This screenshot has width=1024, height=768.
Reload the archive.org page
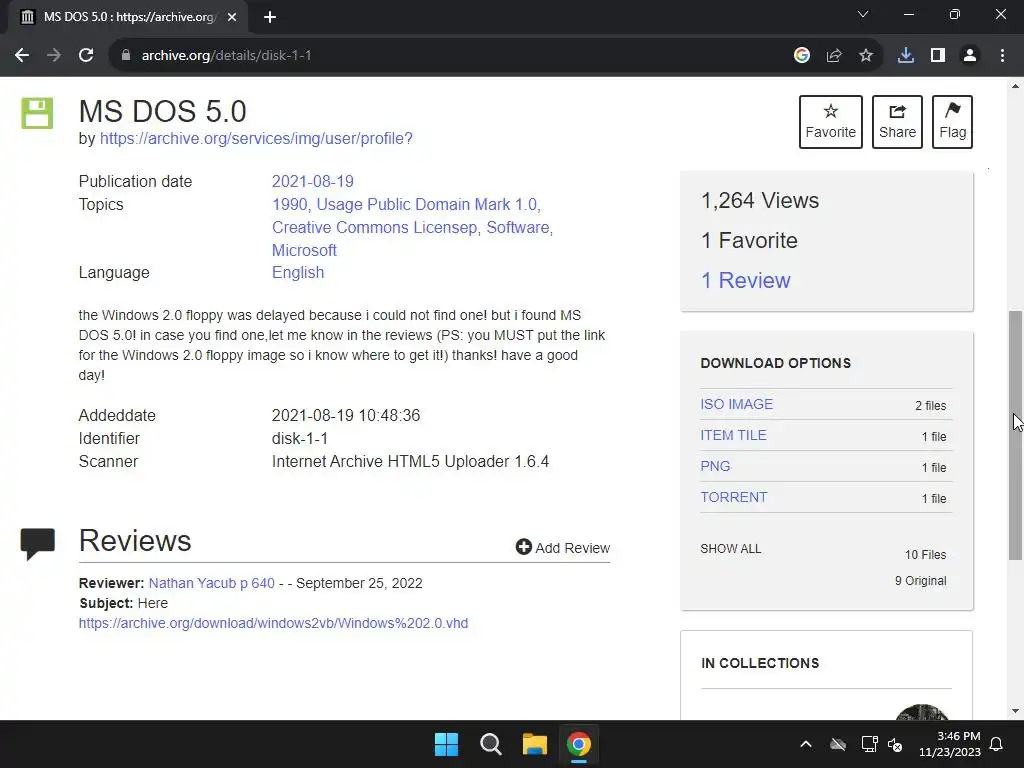click(x=86, y=56)
